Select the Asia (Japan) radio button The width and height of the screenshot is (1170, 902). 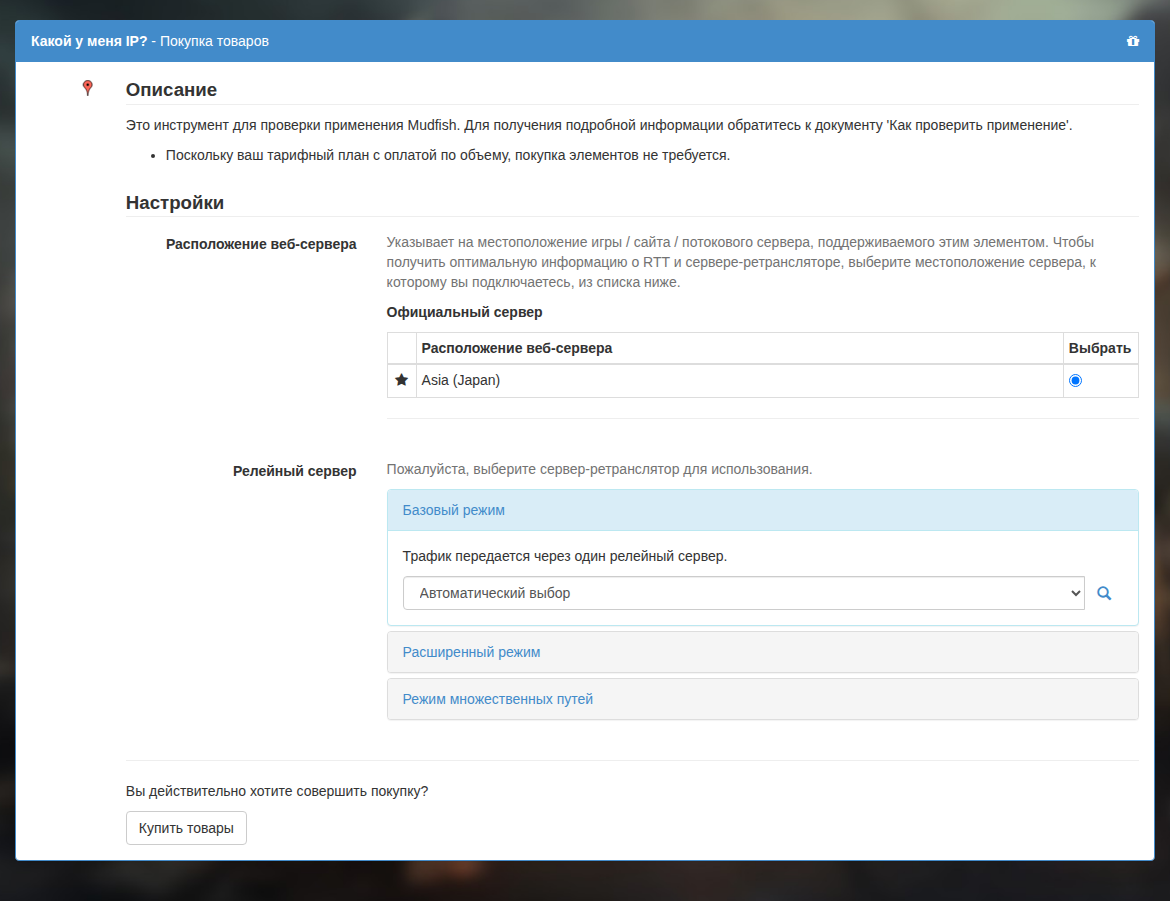pyautogui.click(x=1075, y=380)
